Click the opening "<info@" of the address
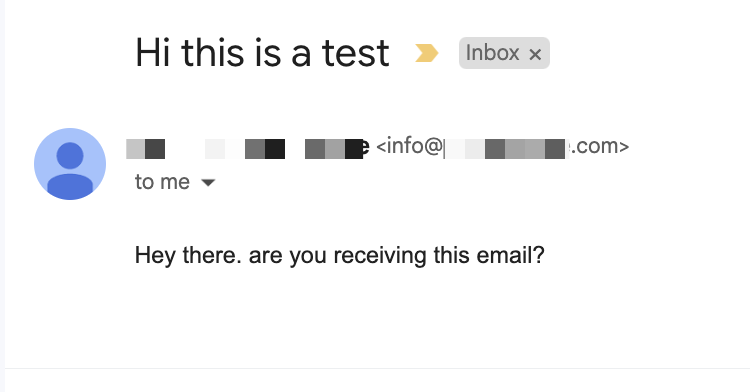 click(x=409, y=146)
